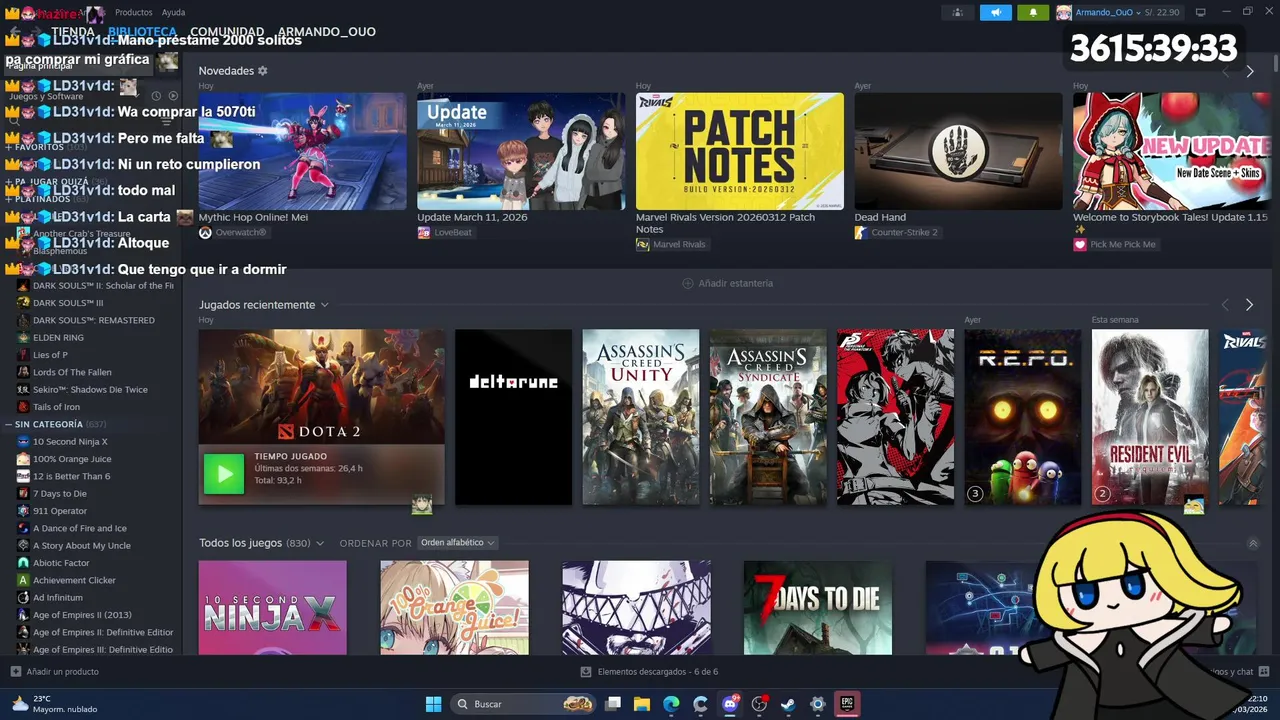Viewport: 1280px width, 720px height.
Task: Select the 7 Days to Die cover
Action: click(817, 607)
